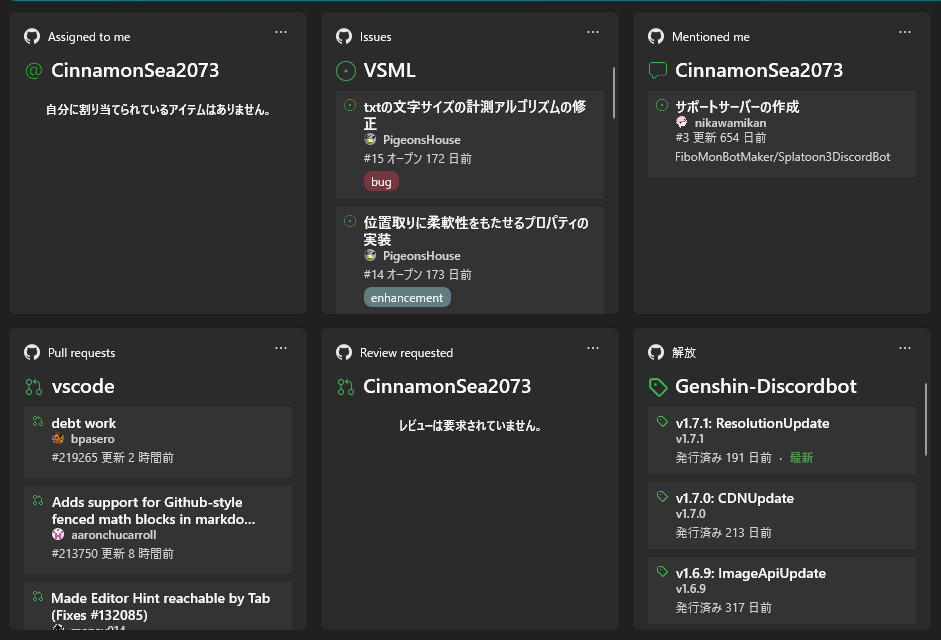
Task: Click PigeonsHouse avatar on issue #14
Action: [x=370, y=255]
